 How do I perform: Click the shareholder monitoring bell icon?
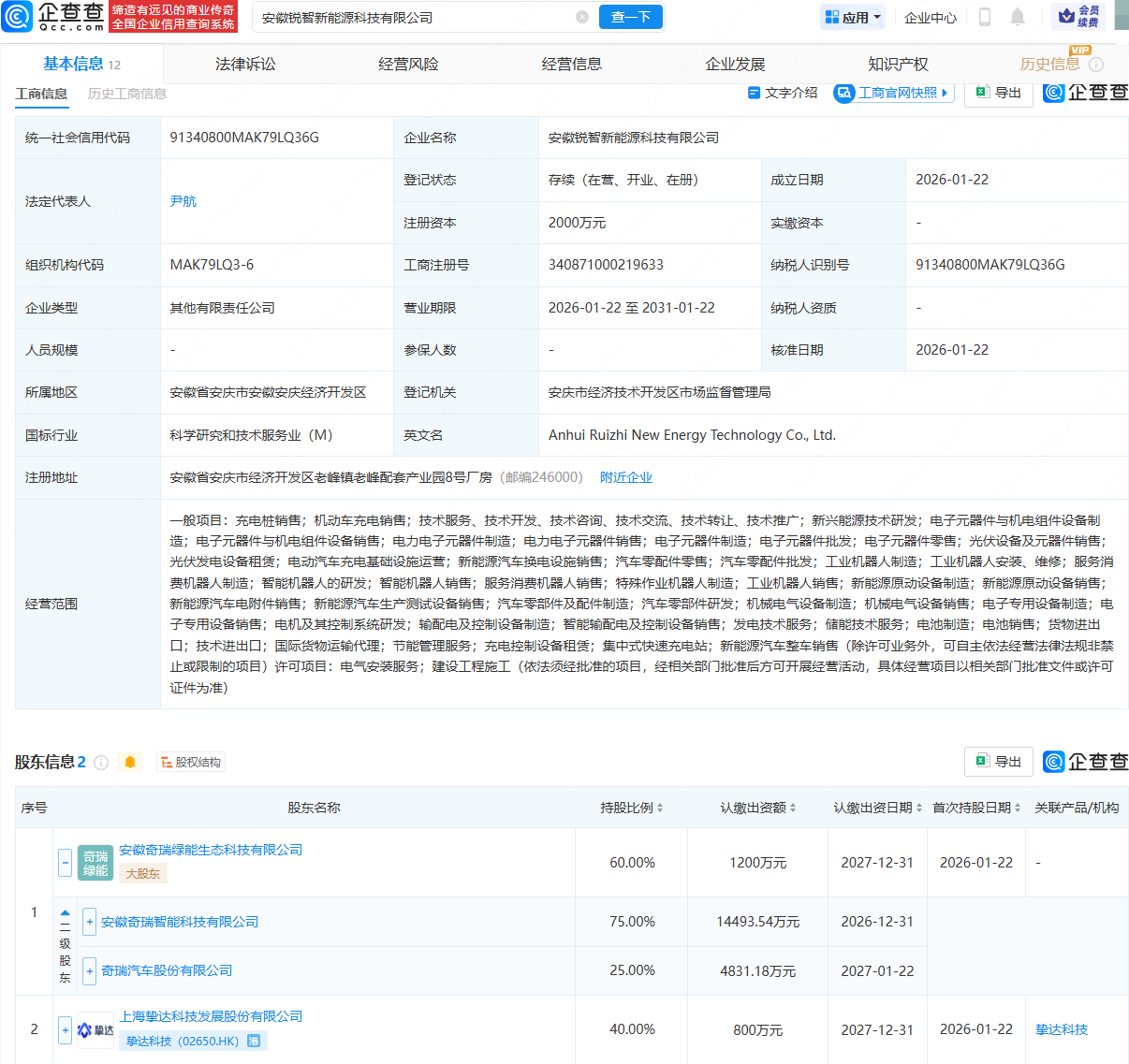tap(130, 763)
